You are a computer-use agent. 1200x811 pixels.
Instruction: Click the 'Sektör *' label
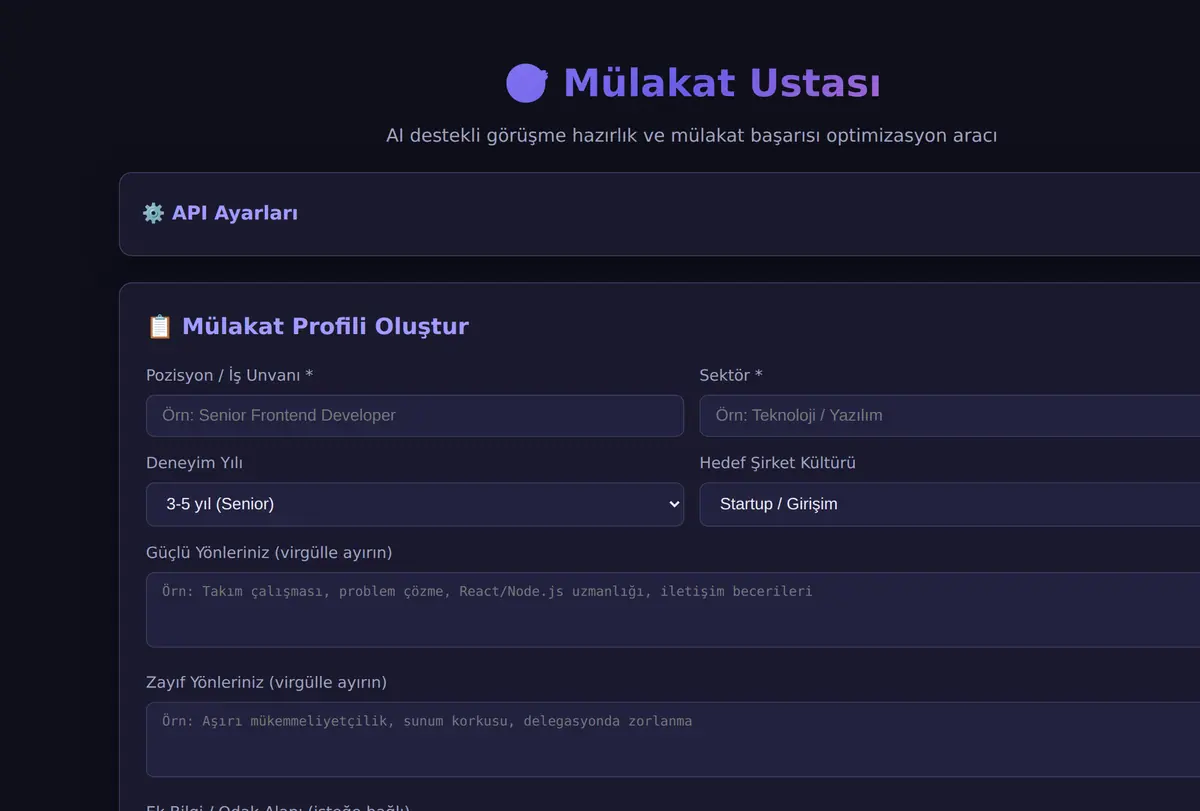[731, 375]
